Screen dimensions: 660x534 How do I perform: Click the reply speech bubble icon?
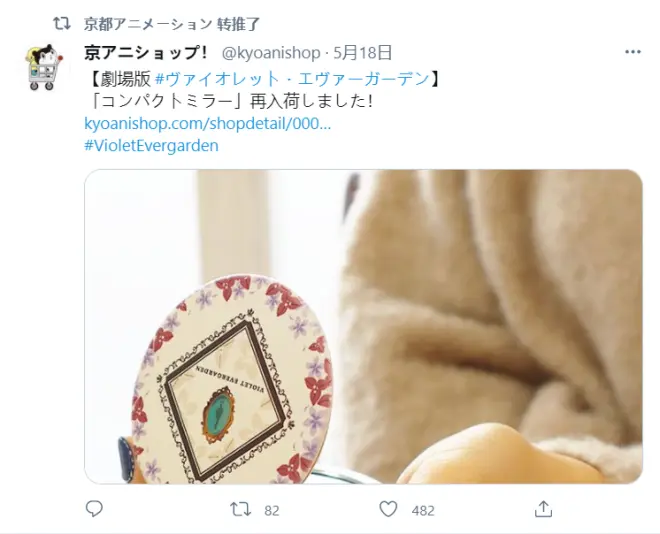[x=94, y=509]
